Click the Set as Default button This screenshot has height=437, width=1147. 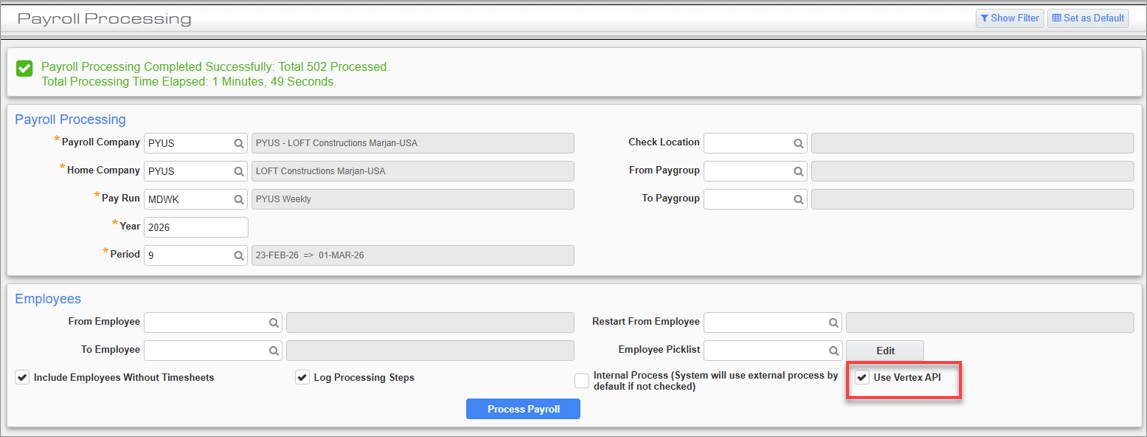coord(1088,18)
